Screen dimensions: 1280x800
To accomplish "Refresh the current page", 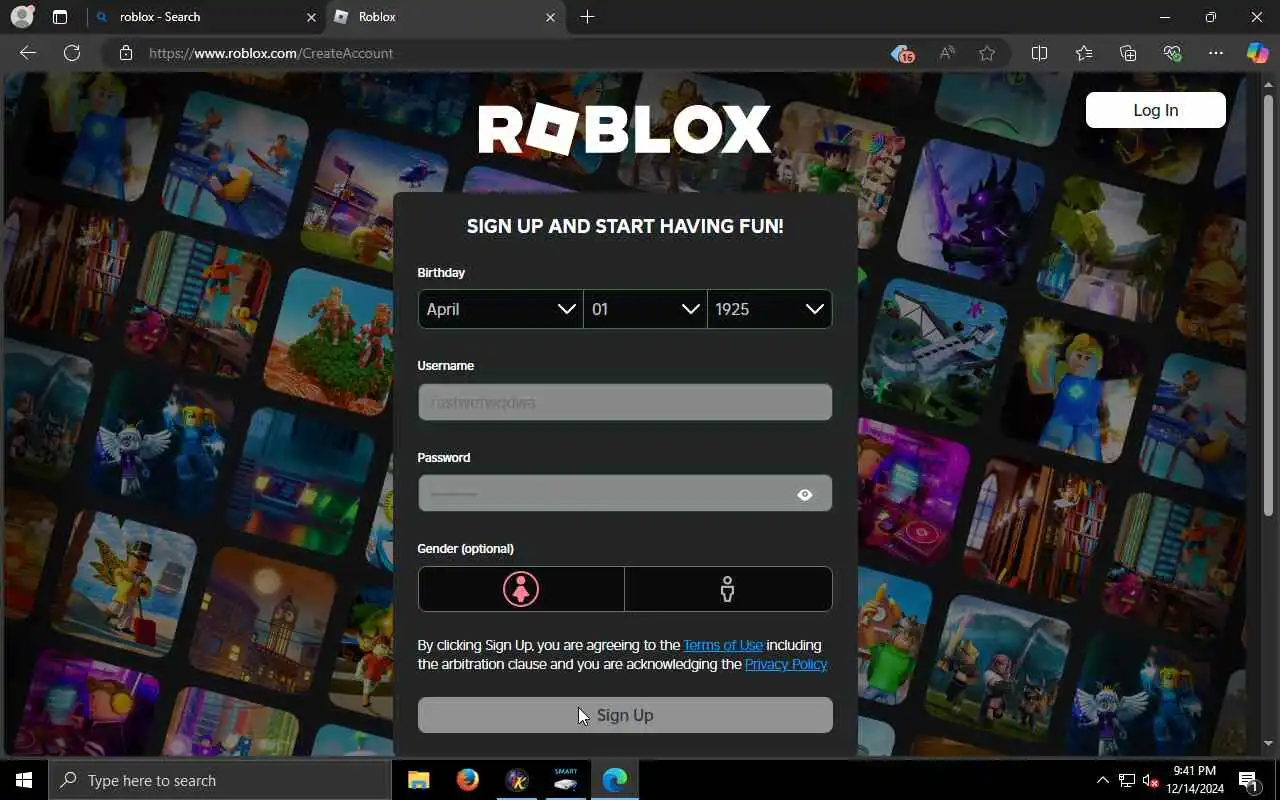I will coord(72,53).
